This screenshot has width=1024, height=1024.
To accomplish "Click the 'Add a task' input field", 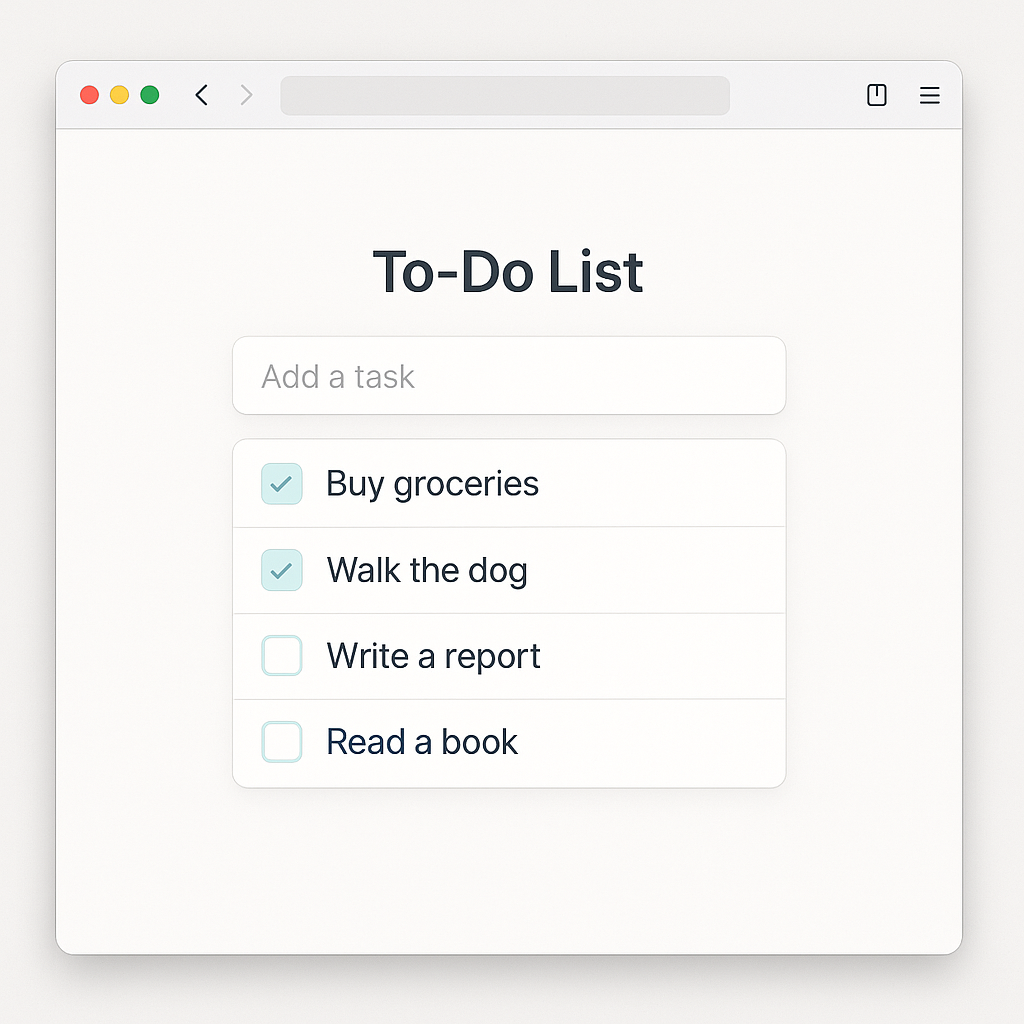I will click(x=509, y=376).
